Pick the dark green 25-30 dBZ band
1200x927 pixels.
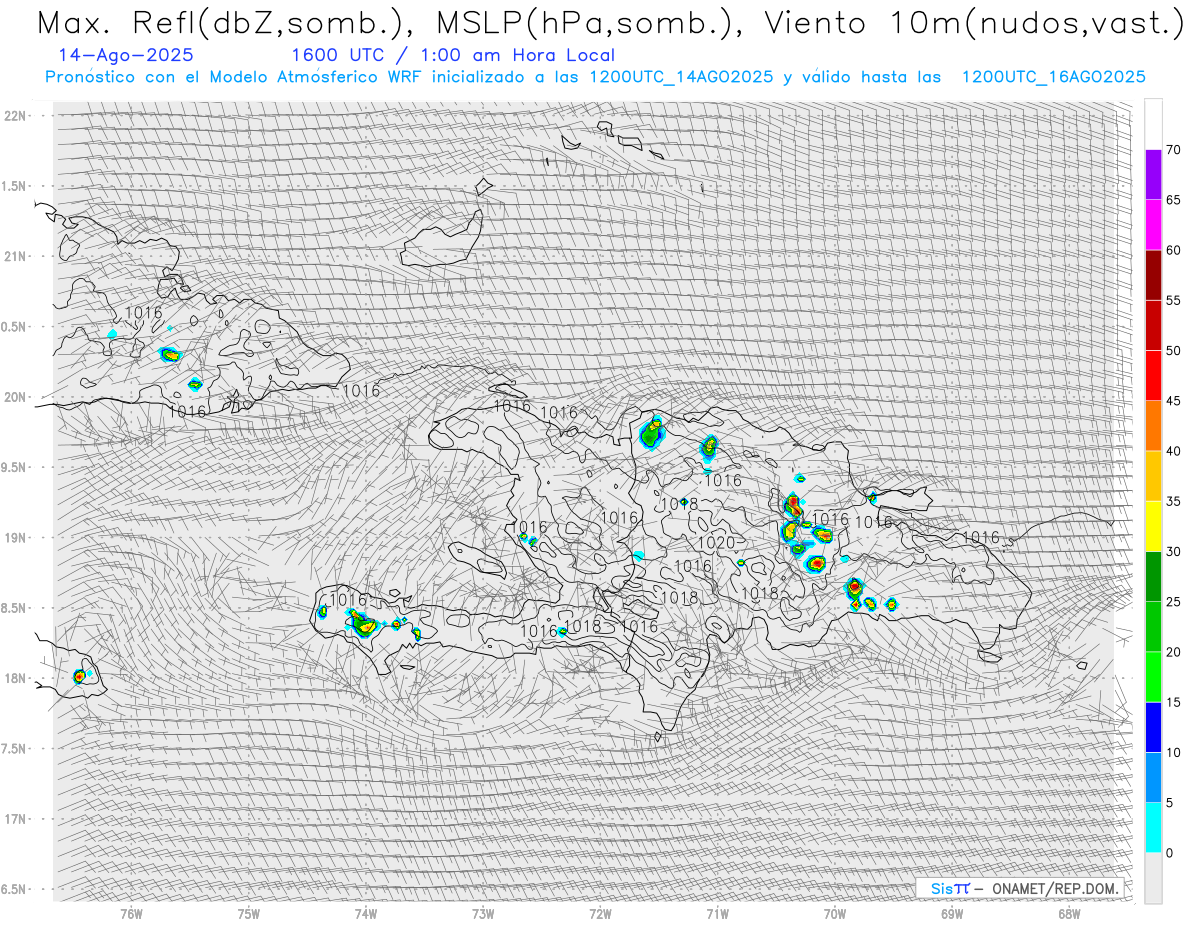coord(1153,577)
